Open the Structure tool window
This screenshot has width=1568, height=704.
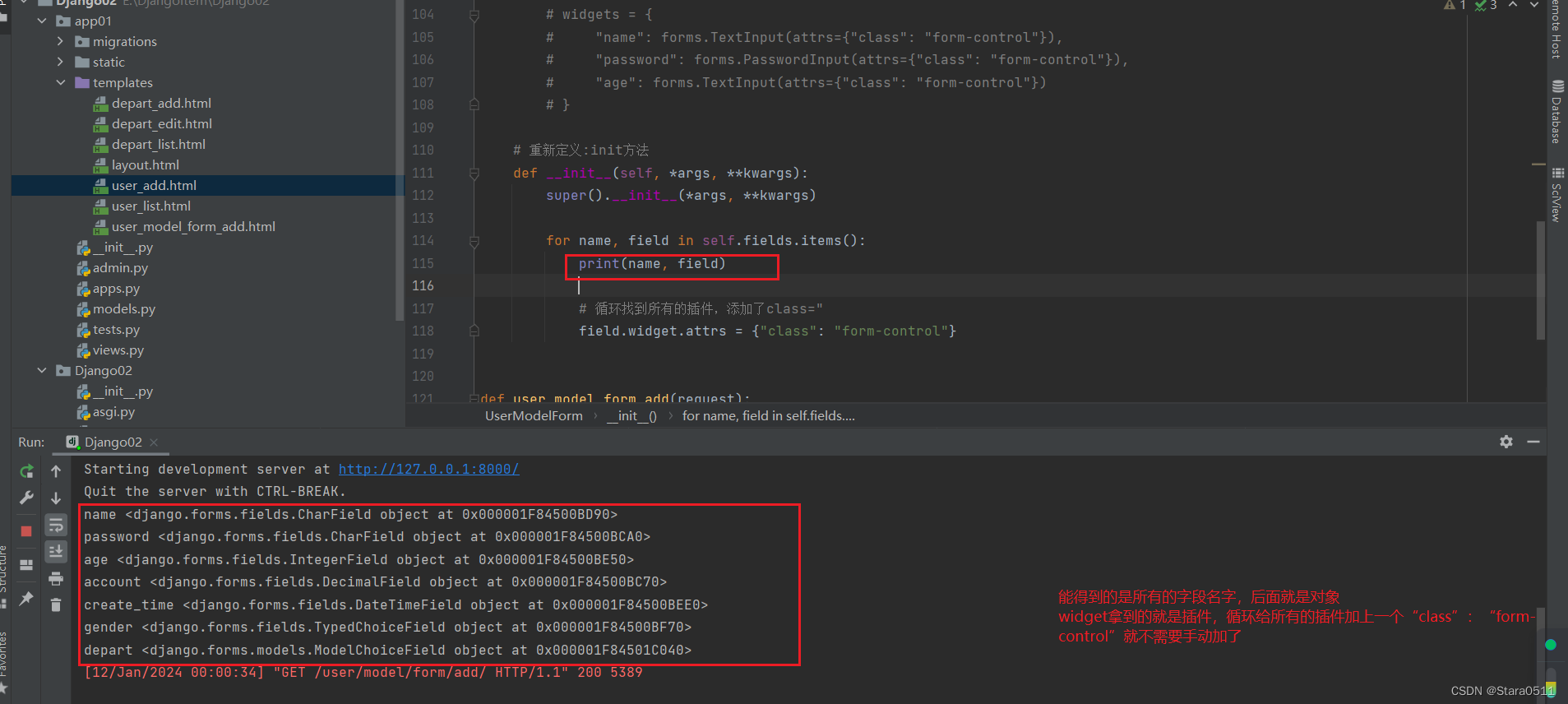tap(4, 576)
